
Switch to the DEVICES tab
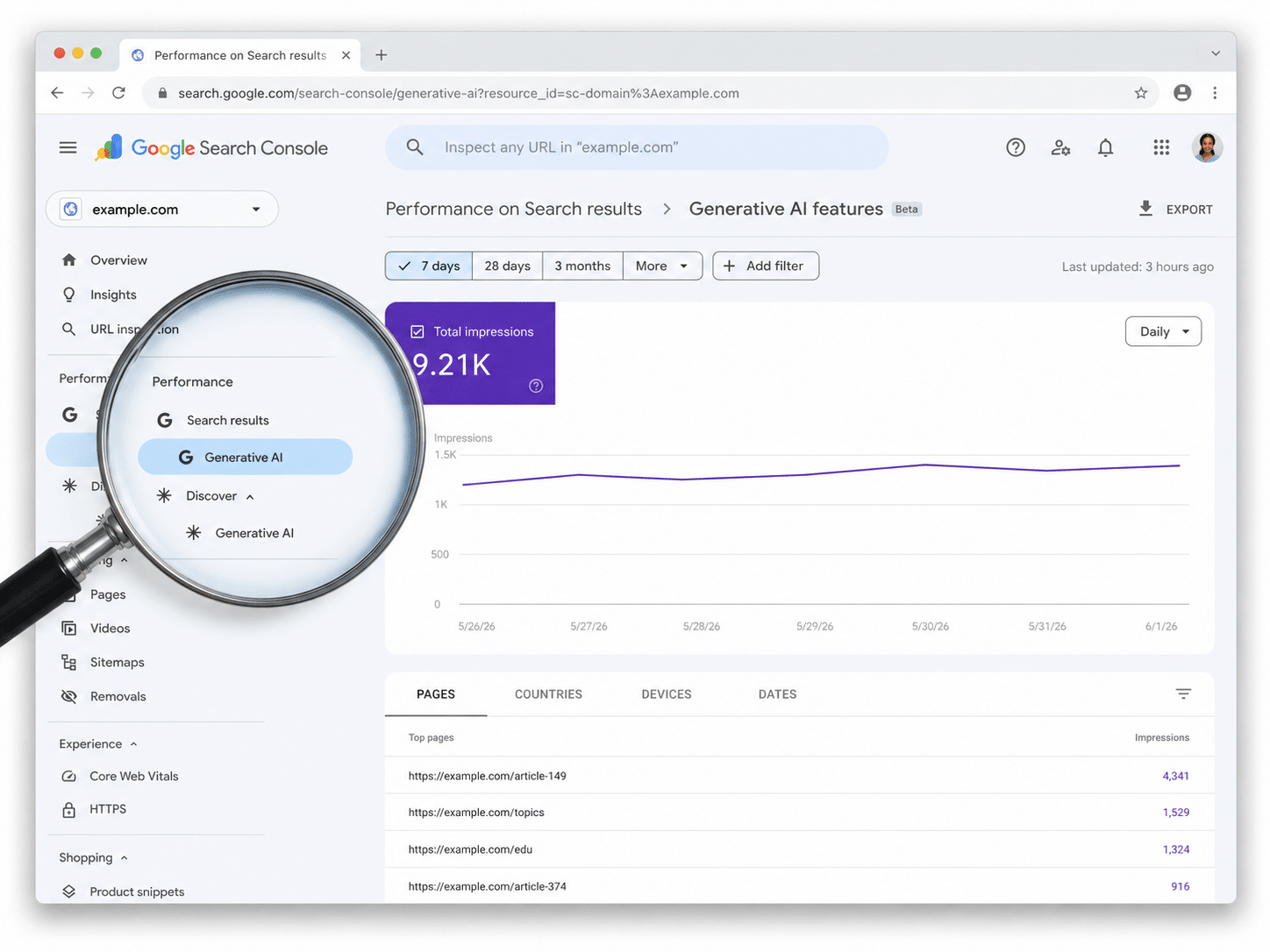667,694
